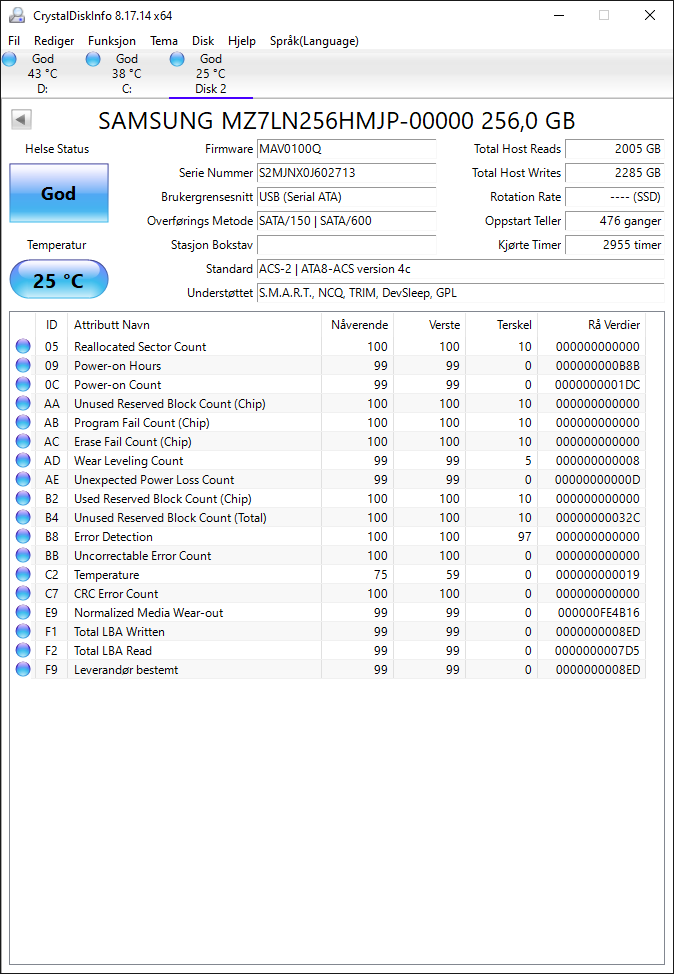Click status orb for Program Fail Count
Screen dimensions: 674x974
point(23,423)
